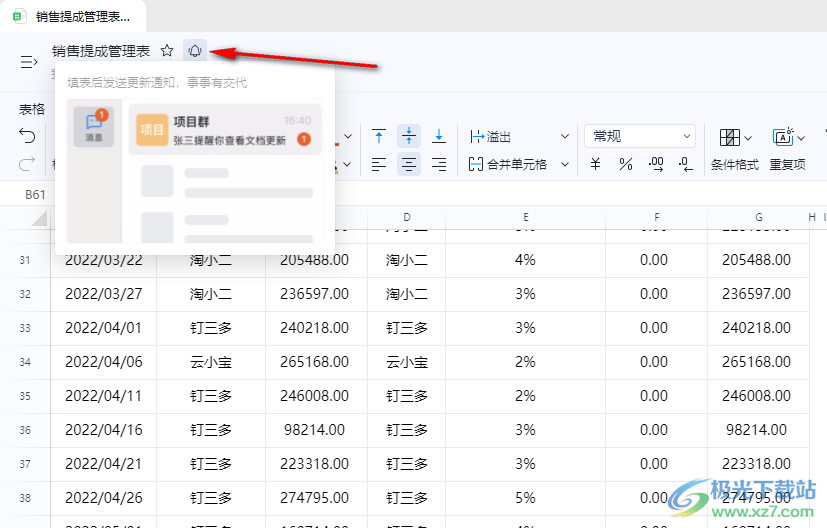Click the B61 cell name box
827x528 pixels.
[36, 194]
